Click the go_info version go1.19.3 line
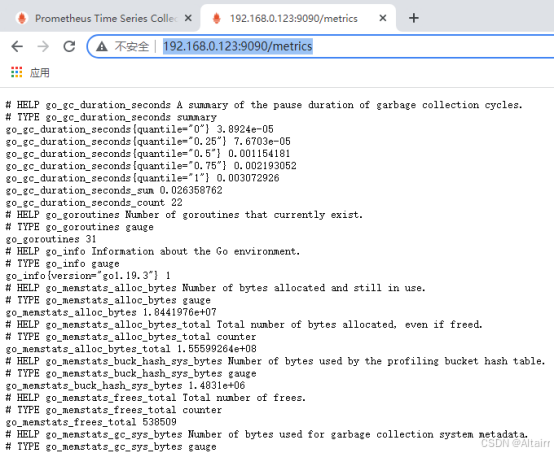 click(x=88, y=276)
